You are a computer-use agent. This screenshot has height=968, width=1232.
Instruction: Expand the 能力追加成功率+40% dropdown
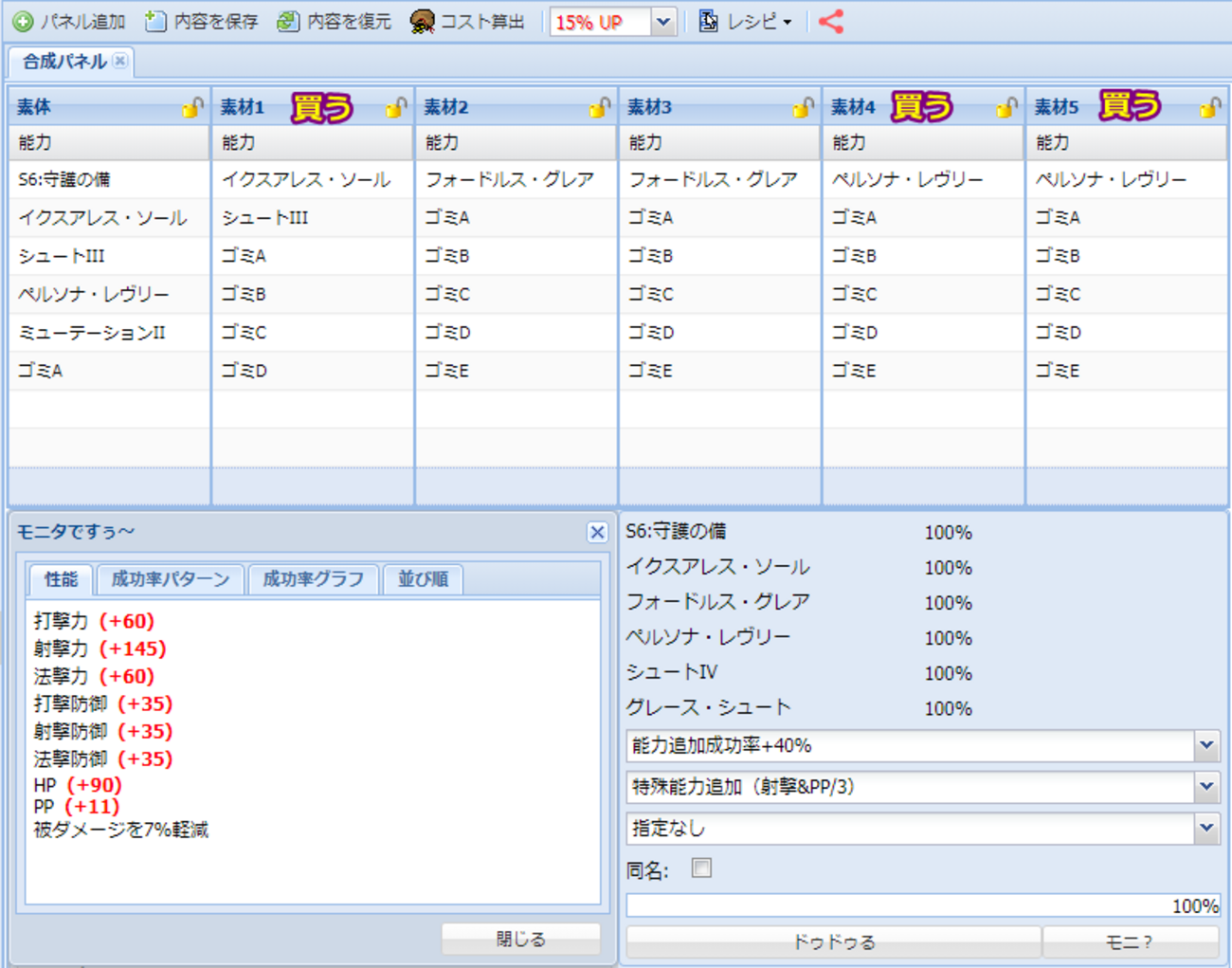pos(1206,746)
